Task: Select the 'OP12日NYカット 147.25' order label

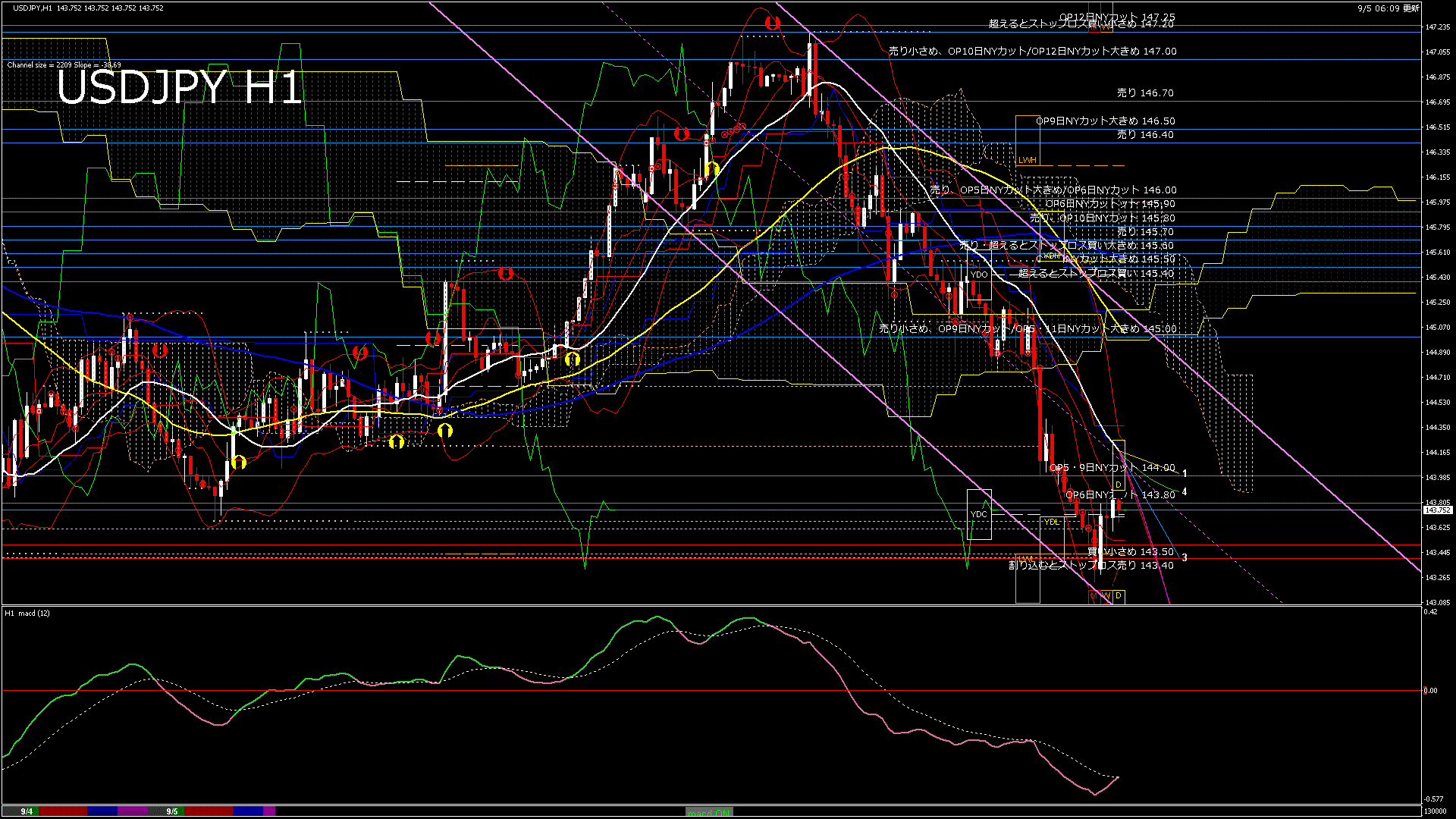Action: (x=1117, y=16)
